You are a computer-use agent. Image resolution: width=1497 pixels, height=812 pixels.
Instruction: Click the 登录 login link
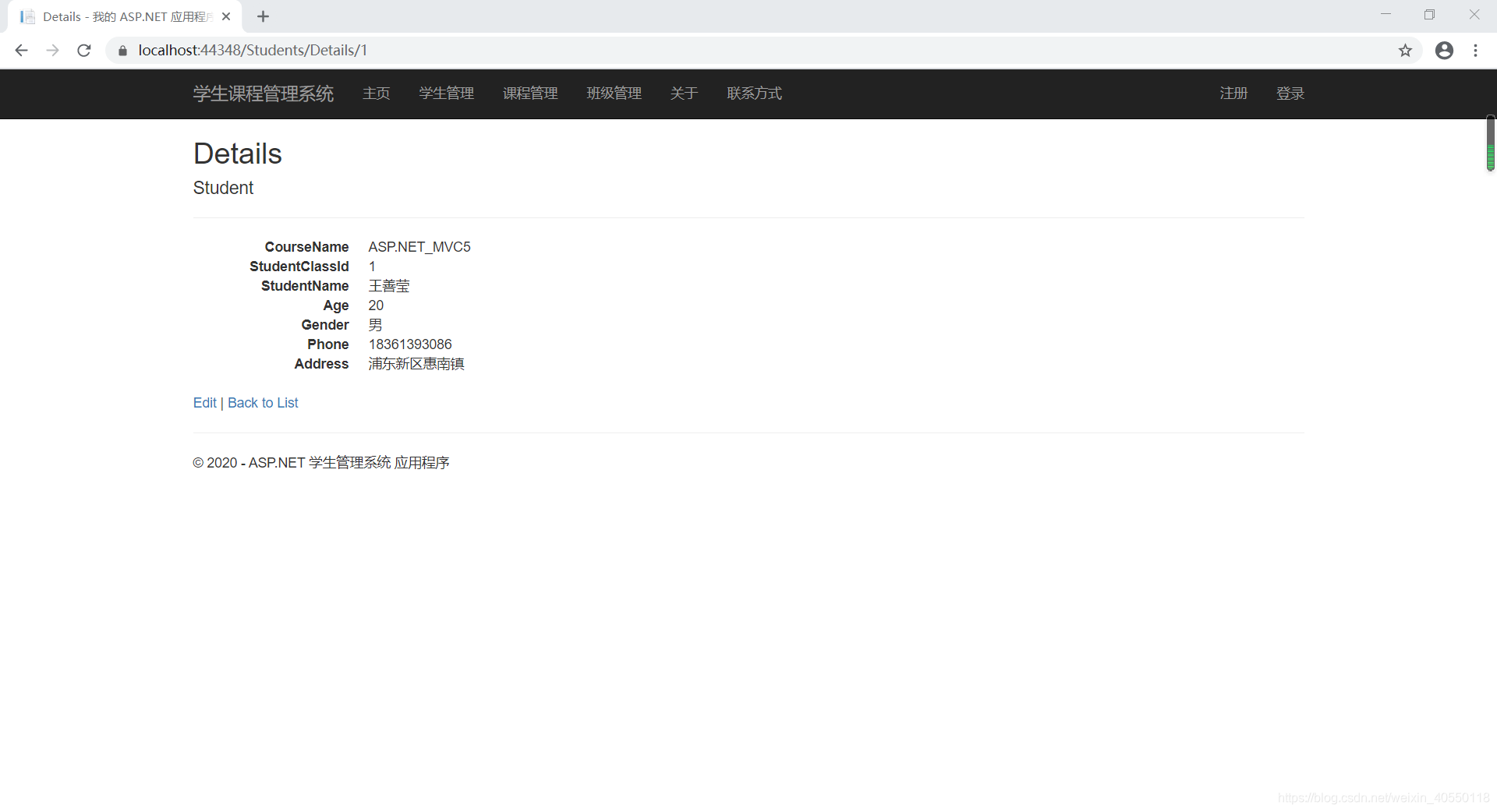click(x=1290, y=94)
